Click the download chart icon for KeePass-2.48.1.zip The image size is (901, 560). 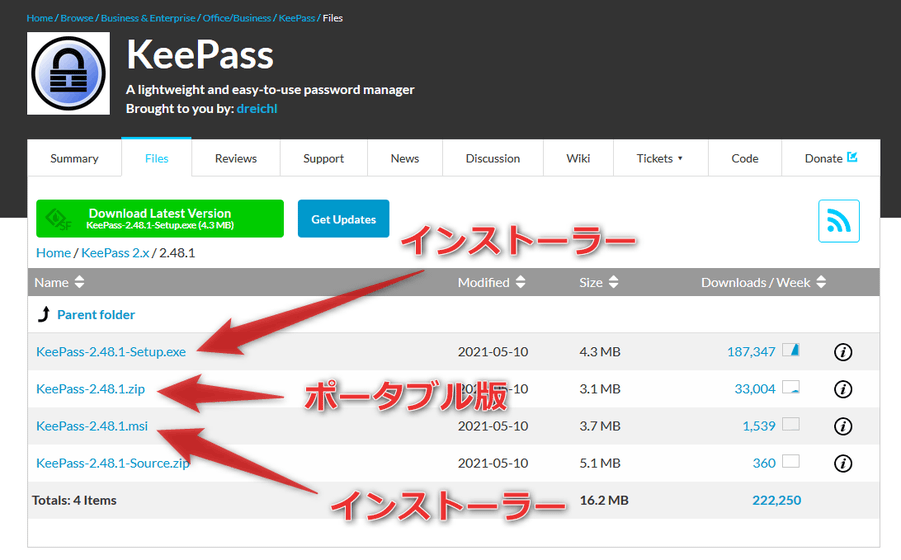click(791, 387)
